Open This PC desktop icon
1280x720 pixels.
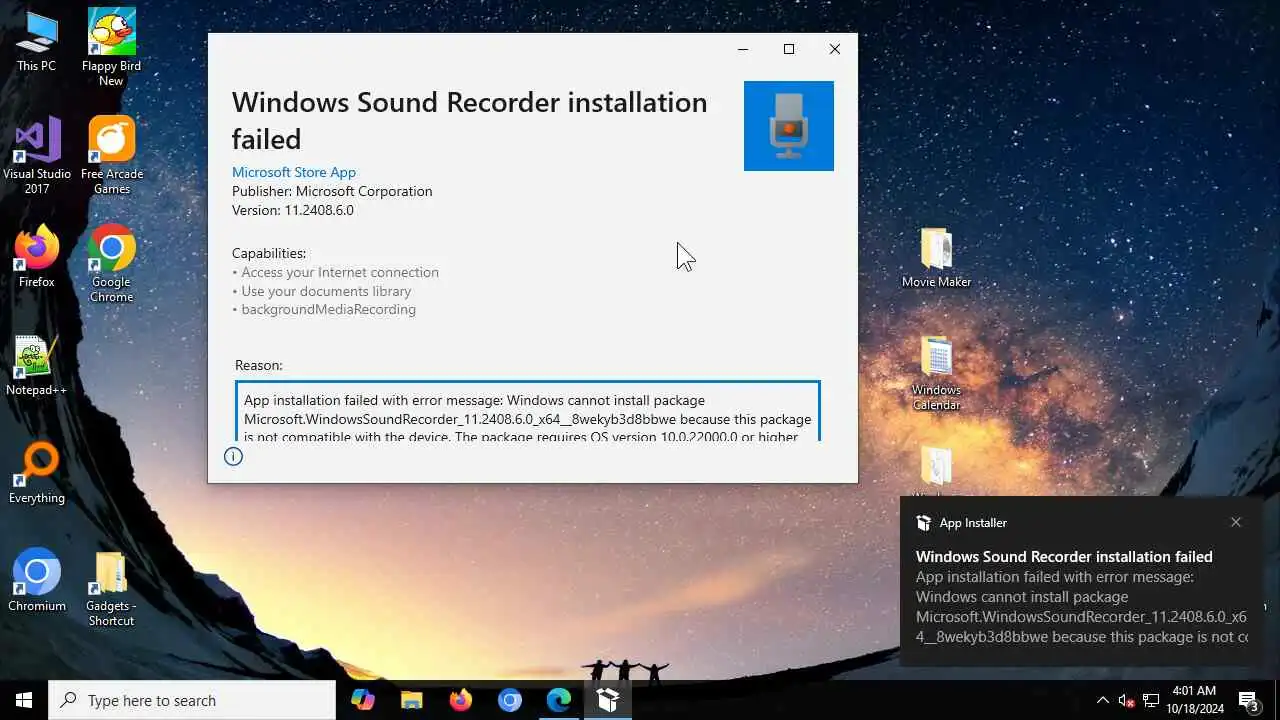[x=37, y=42]
